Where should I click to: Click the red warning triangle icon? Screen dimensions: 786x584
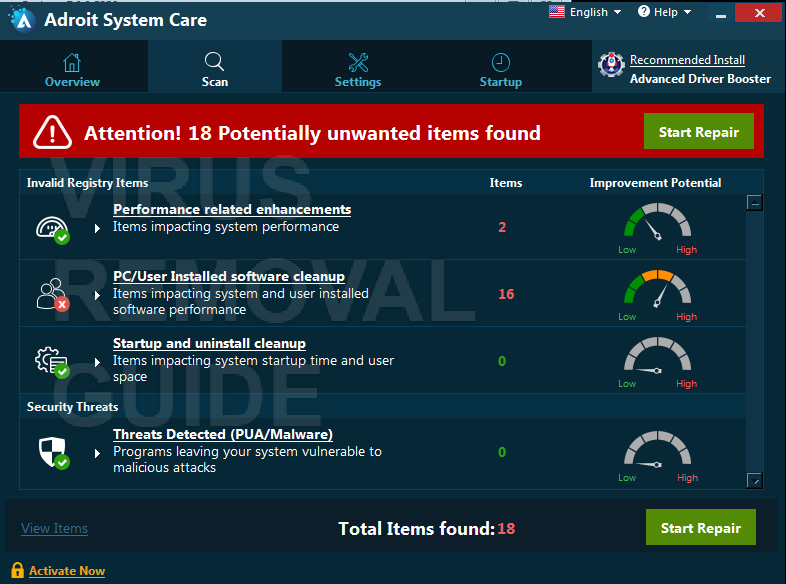pos(52,132)
